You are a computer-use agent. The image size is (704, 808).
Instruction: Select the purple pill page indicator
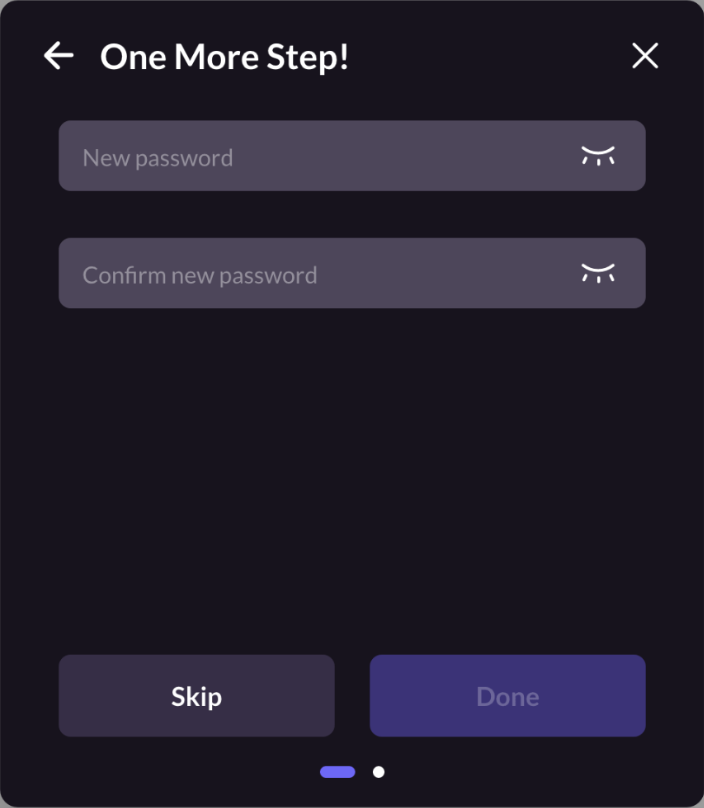(337, 772)
